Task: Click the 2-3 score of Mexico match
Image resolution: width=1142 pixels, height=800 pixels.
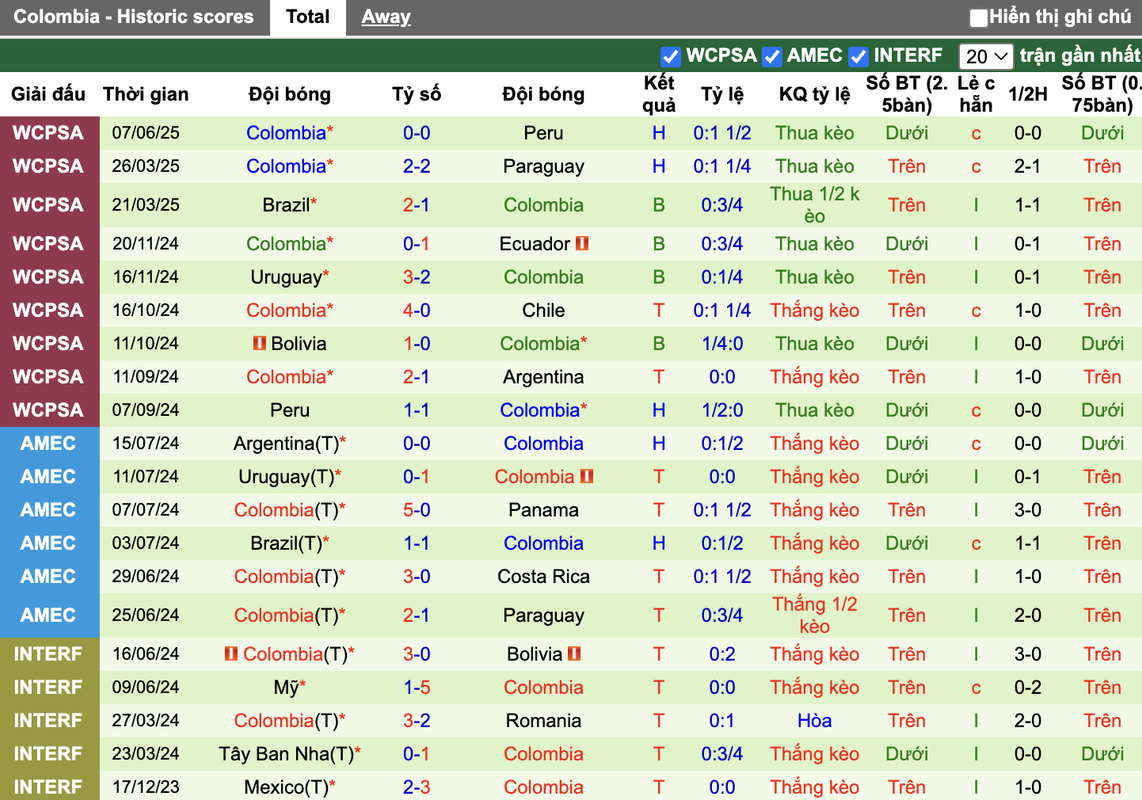Action: click(417, 788)
